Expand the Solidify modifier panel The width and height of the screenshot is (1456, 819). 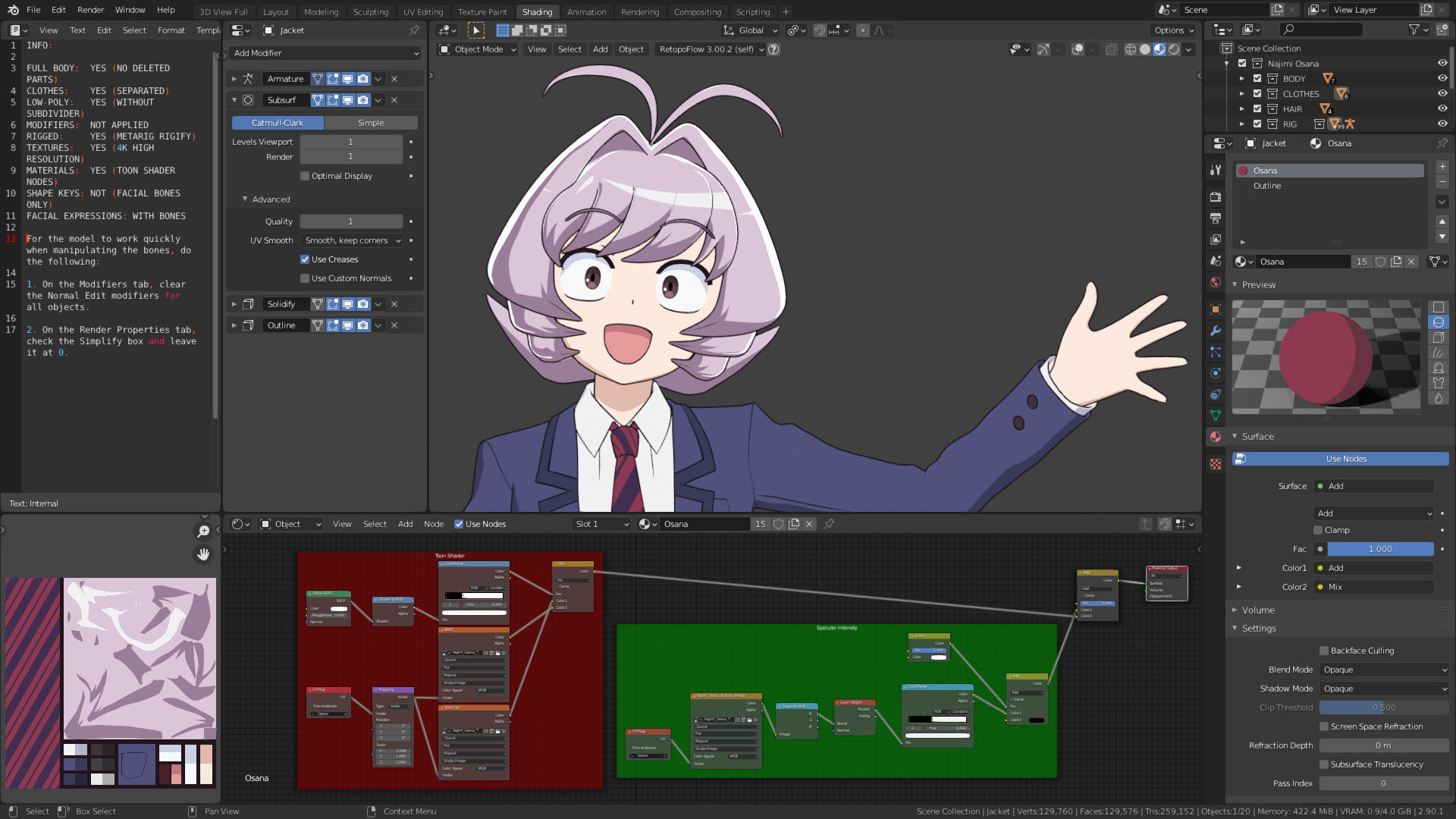(234, 304)
